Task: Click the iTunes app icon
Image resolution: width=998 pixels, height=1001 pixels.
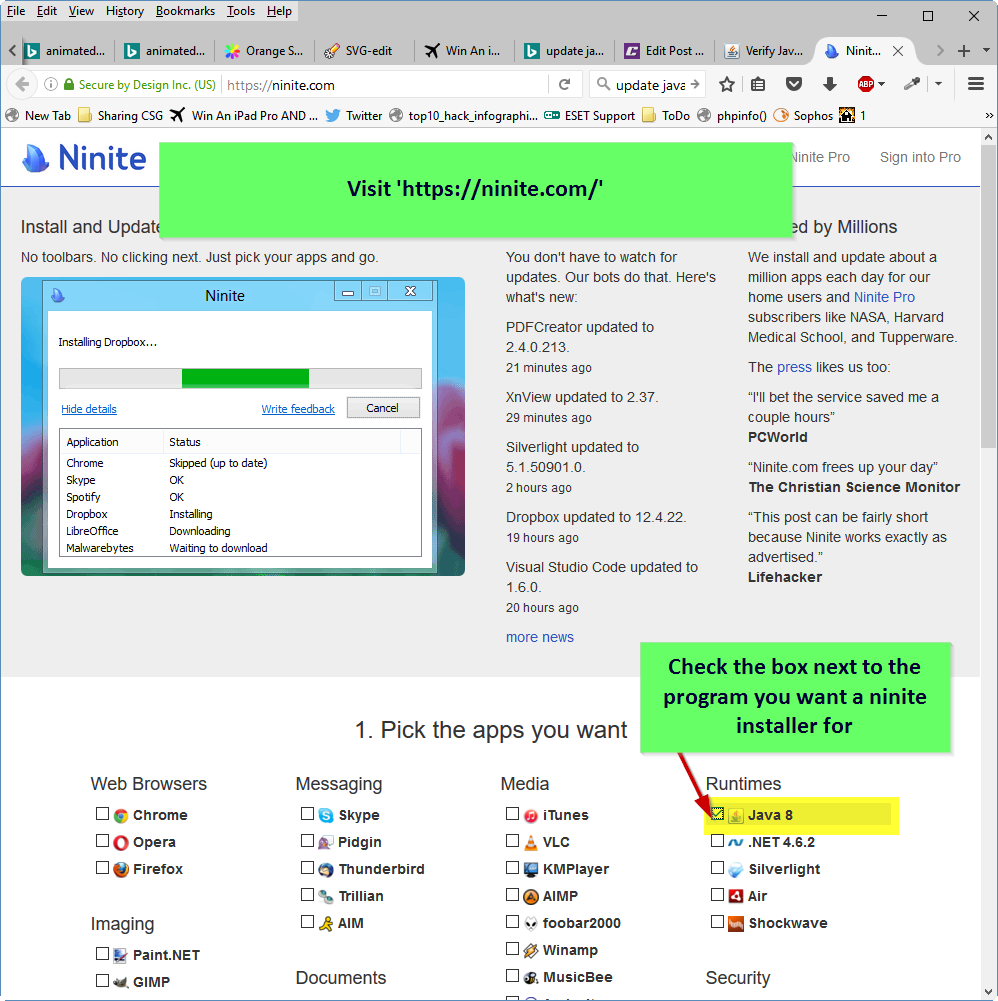Action: (x=531, y=816)
